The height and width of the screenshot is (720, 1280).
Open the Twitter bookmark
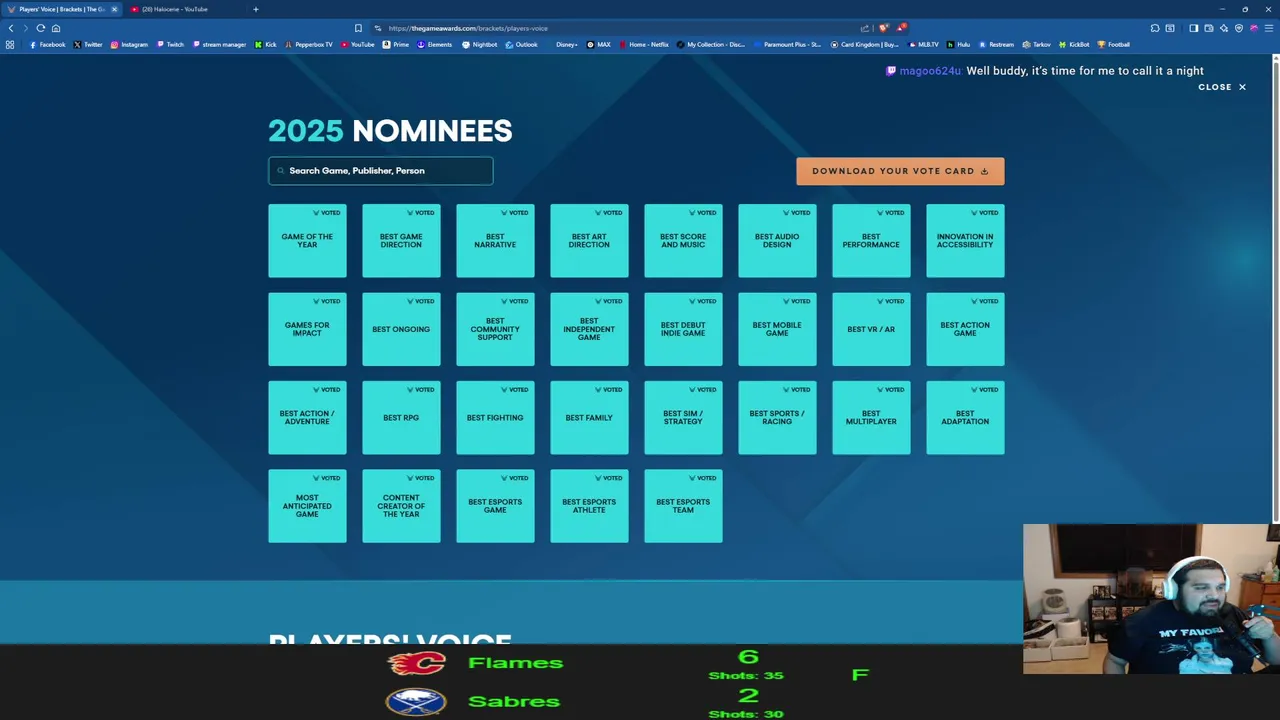click(87, 44)
